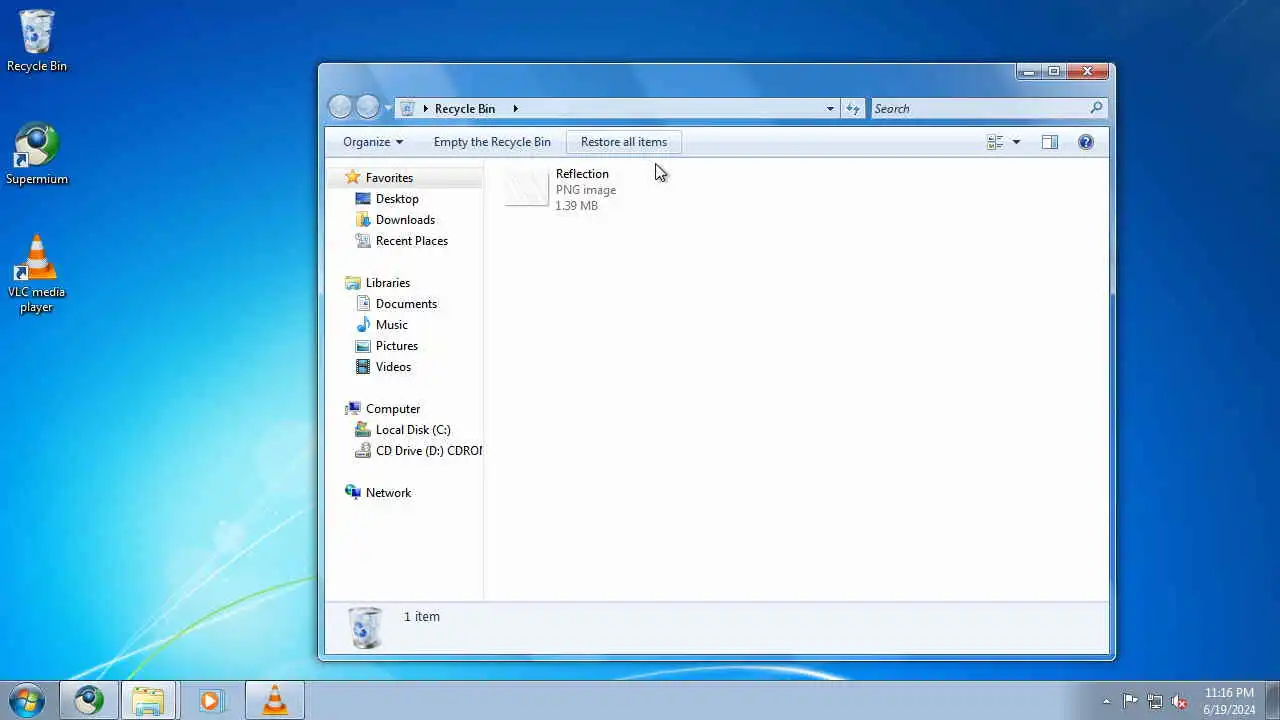
Task: Click Empty the Recycle Bin
Action: click(x=492, y=142)
